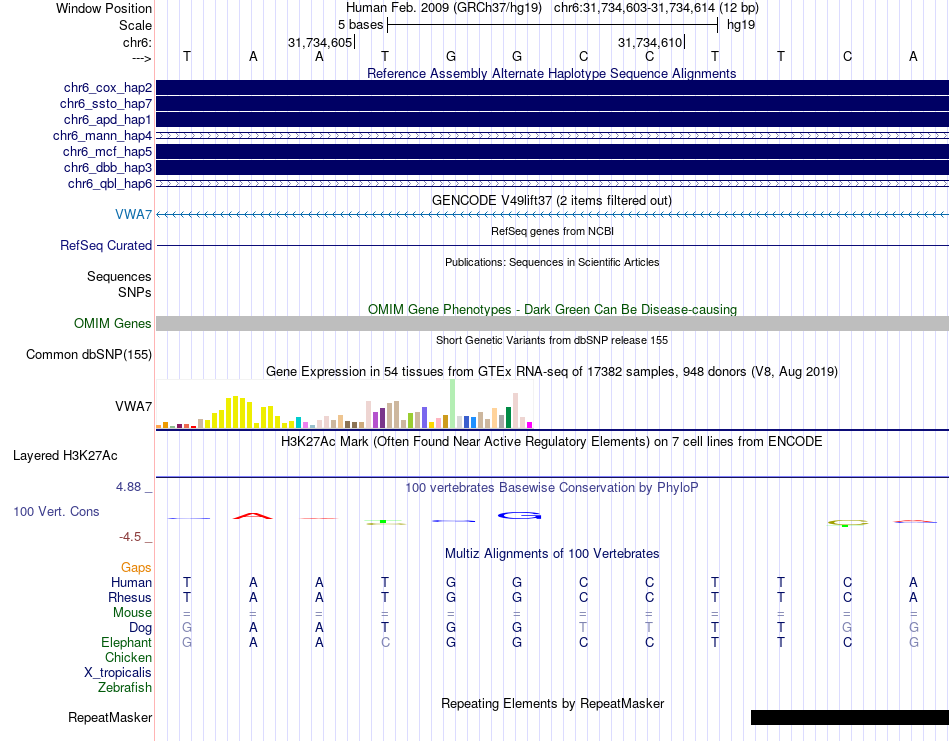Click the 31,734,605 position marker

coord(321,42)
